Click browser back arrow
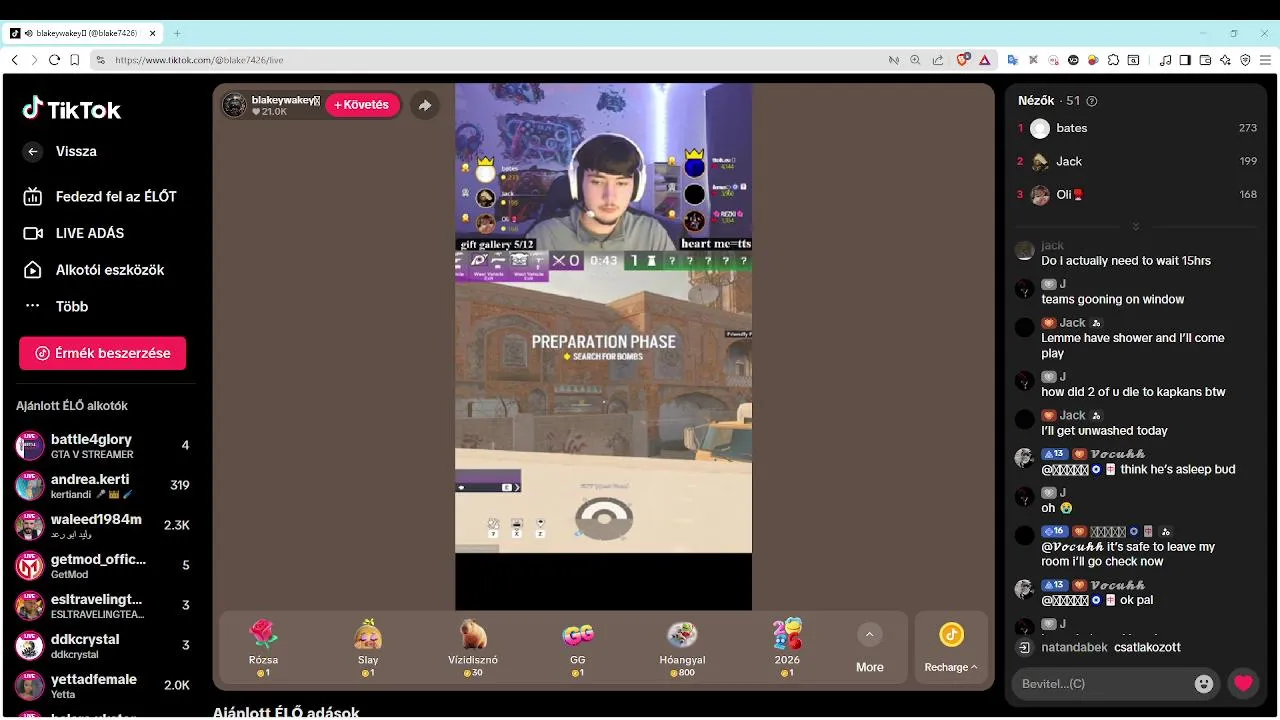The image size is (1280, 720). pos(14,60)
